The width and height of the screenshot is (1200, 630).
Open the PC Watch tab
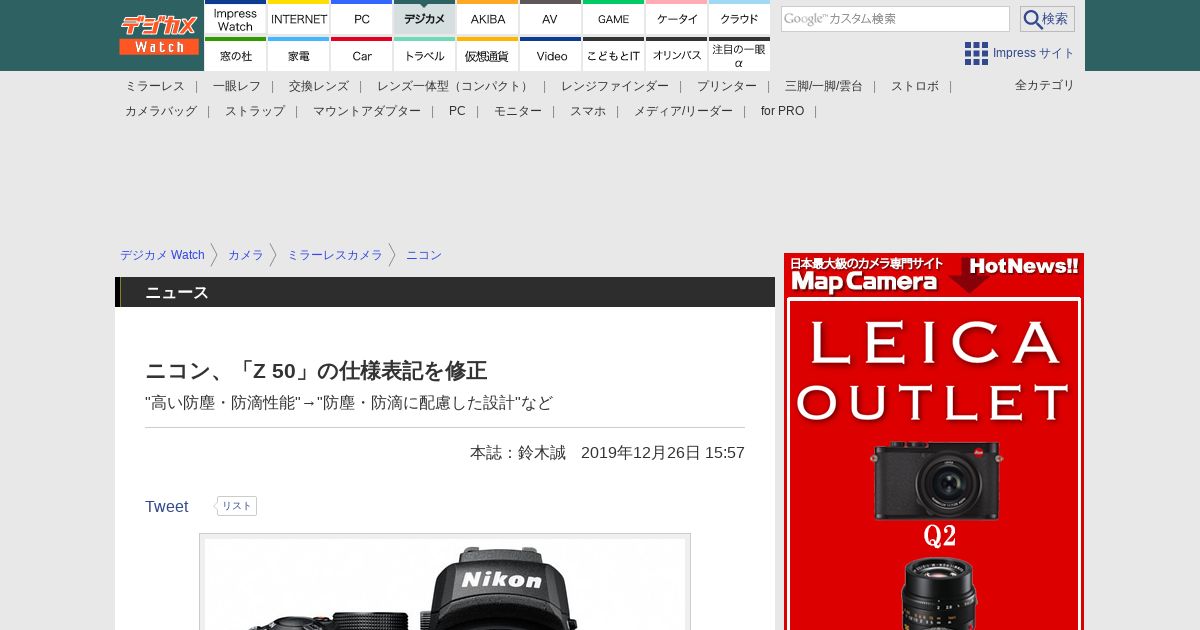362,17
